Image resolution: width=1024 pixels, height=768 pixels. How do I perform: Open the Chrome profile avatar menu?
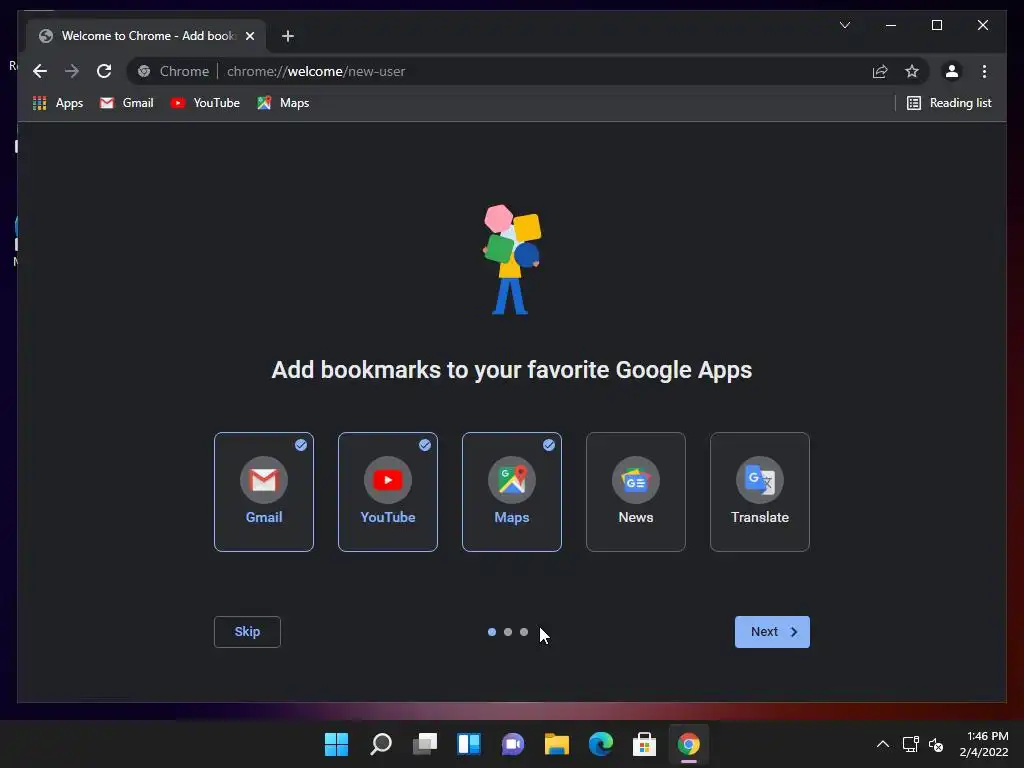point(952,71)
